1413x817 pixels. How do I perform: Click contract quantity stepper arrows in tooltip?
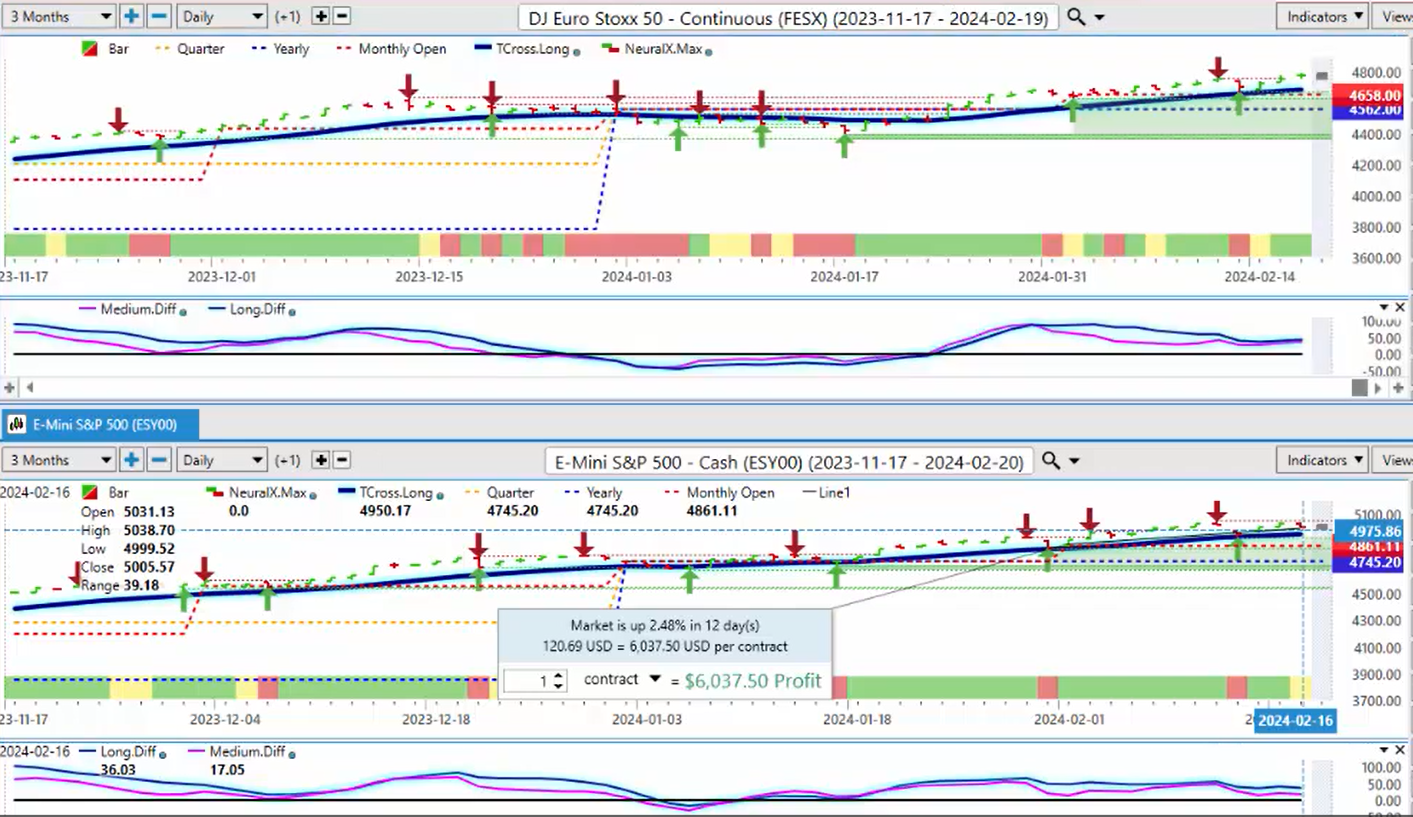[559, 680]
